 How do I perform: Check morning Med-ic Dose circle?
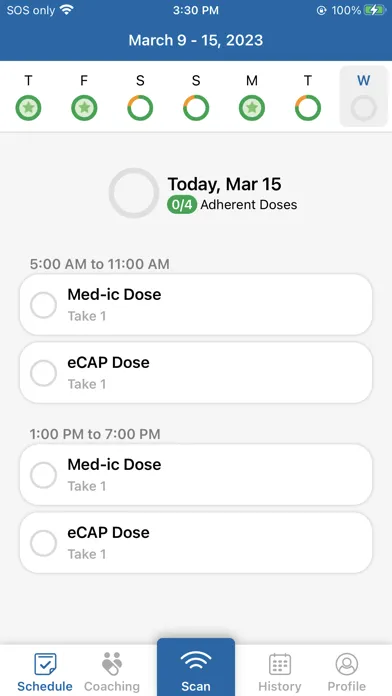click(x=44, y=305)
